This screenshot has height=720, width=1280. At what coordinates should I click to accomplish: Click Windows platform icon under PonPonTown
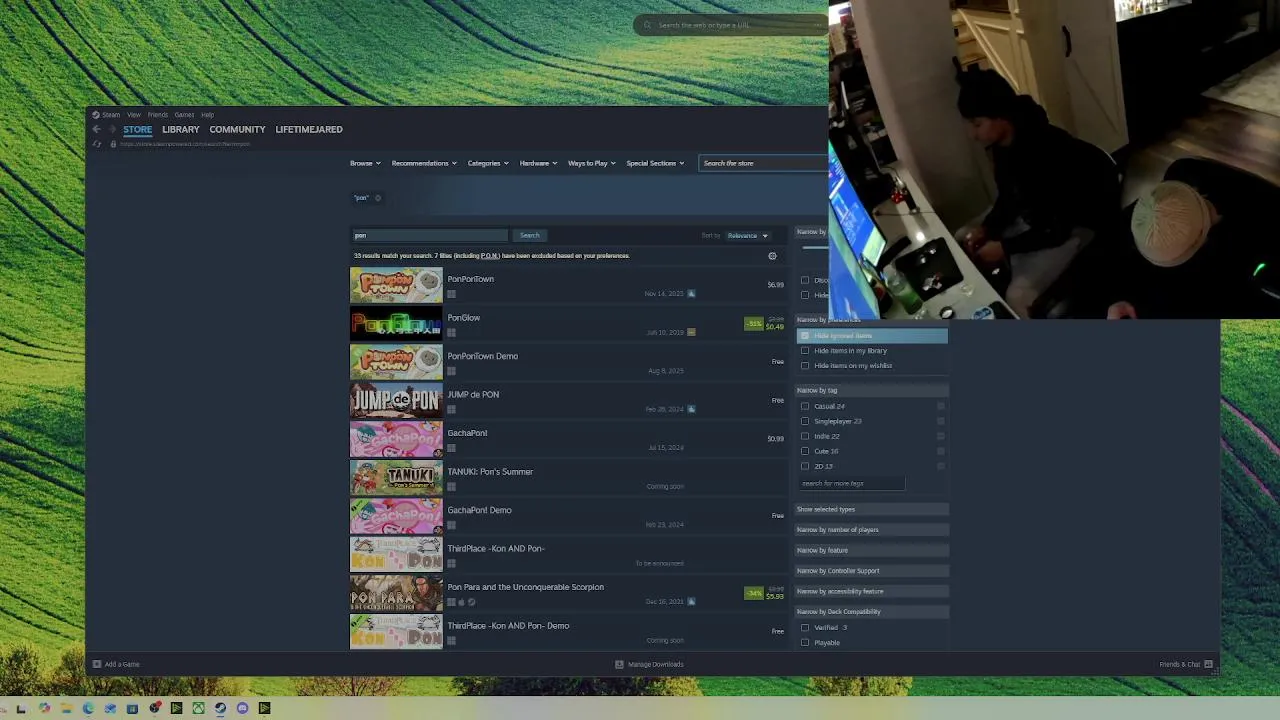click(452, 294)
